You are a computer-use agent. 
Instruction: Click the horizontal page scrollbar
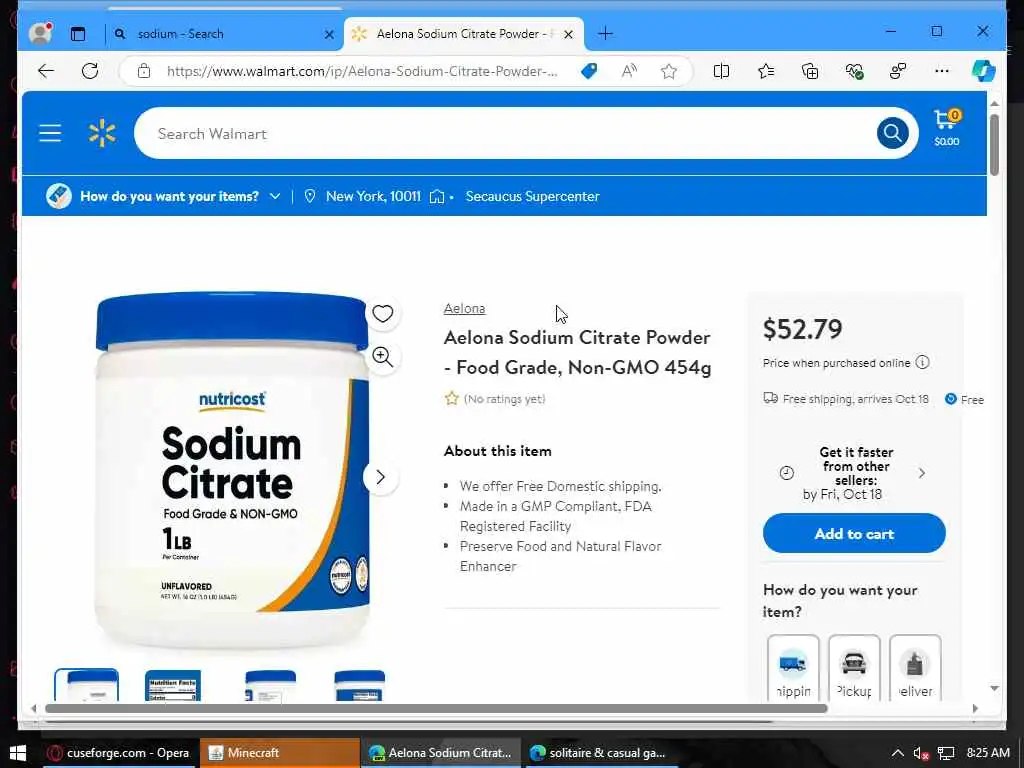(436, 709)
